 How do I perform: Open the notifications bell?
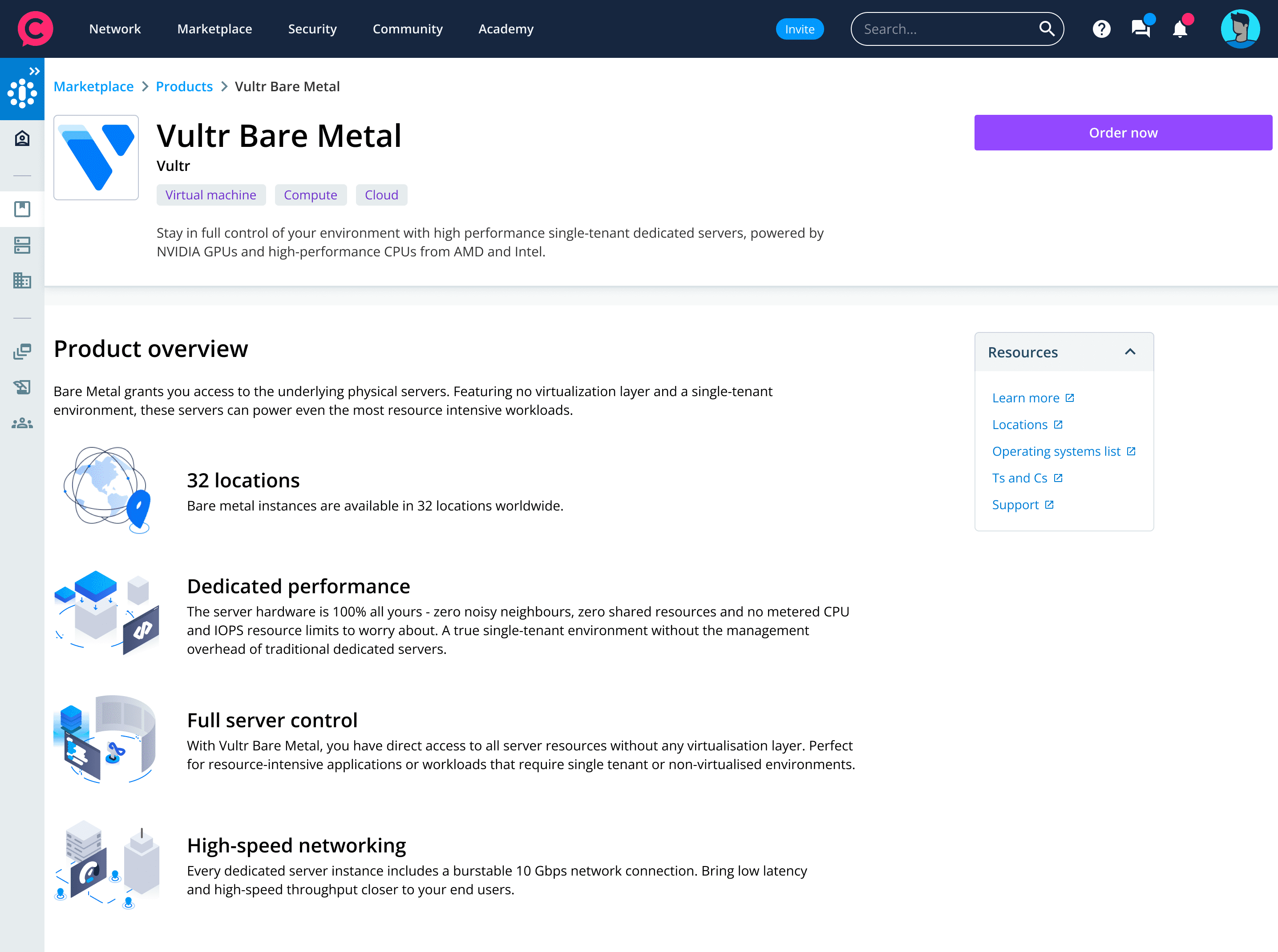[1180, 29]
